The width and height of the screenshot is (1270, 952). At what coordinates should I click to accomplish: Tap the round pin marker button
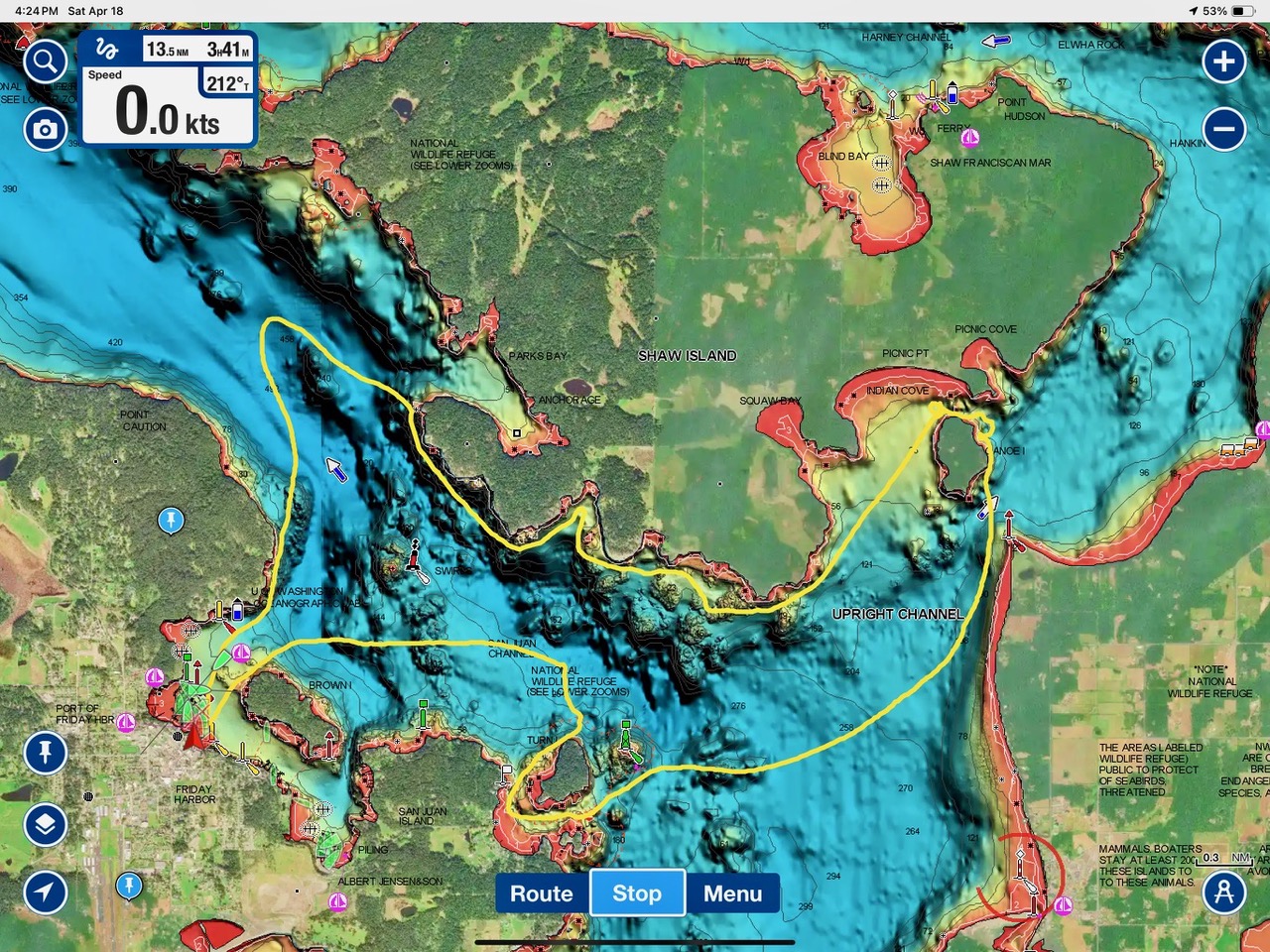click(x=45, y=753)
